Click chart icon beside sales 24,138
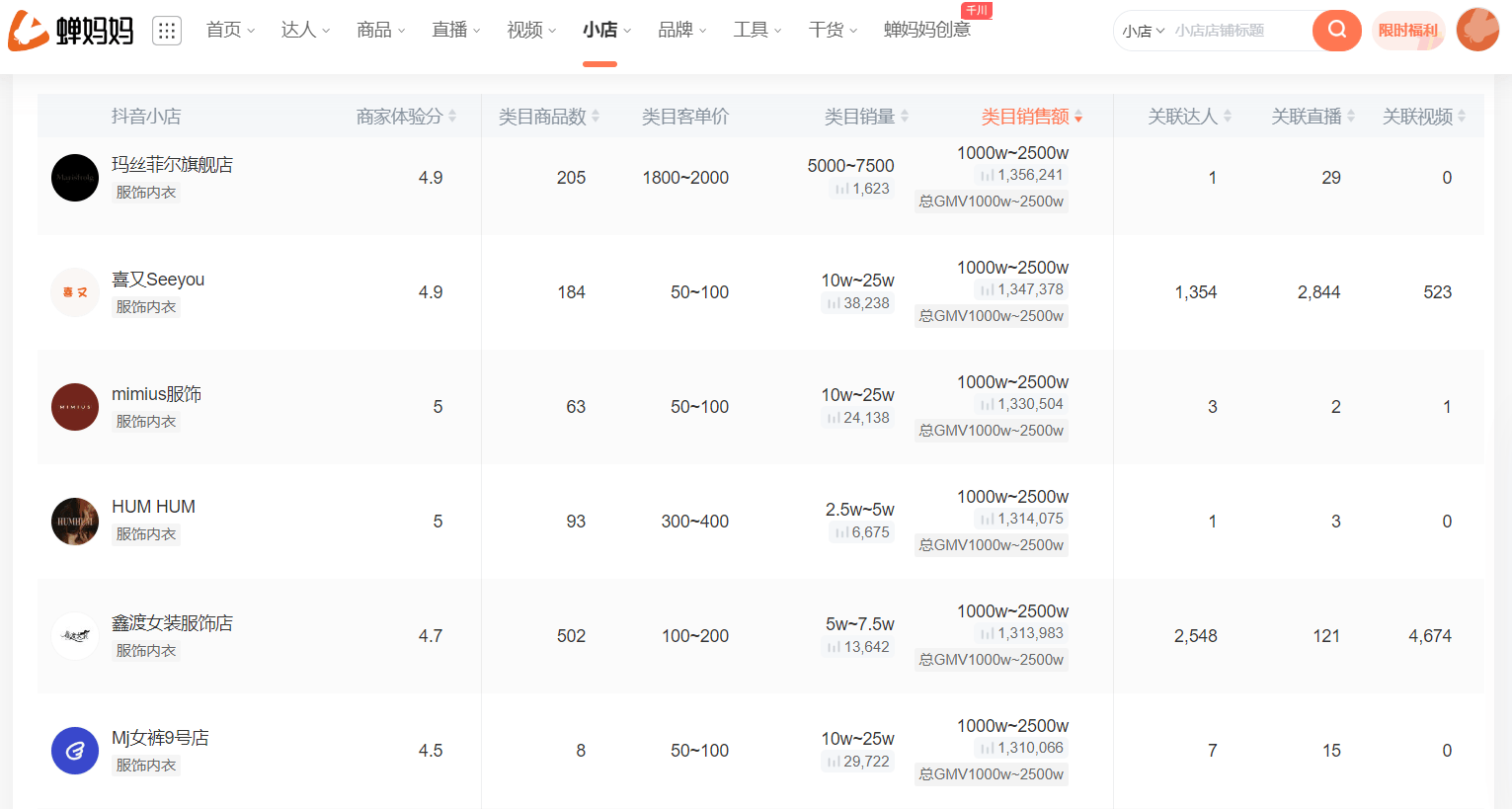This screenshot has width=1512, height=809. [x=834, y=418]
